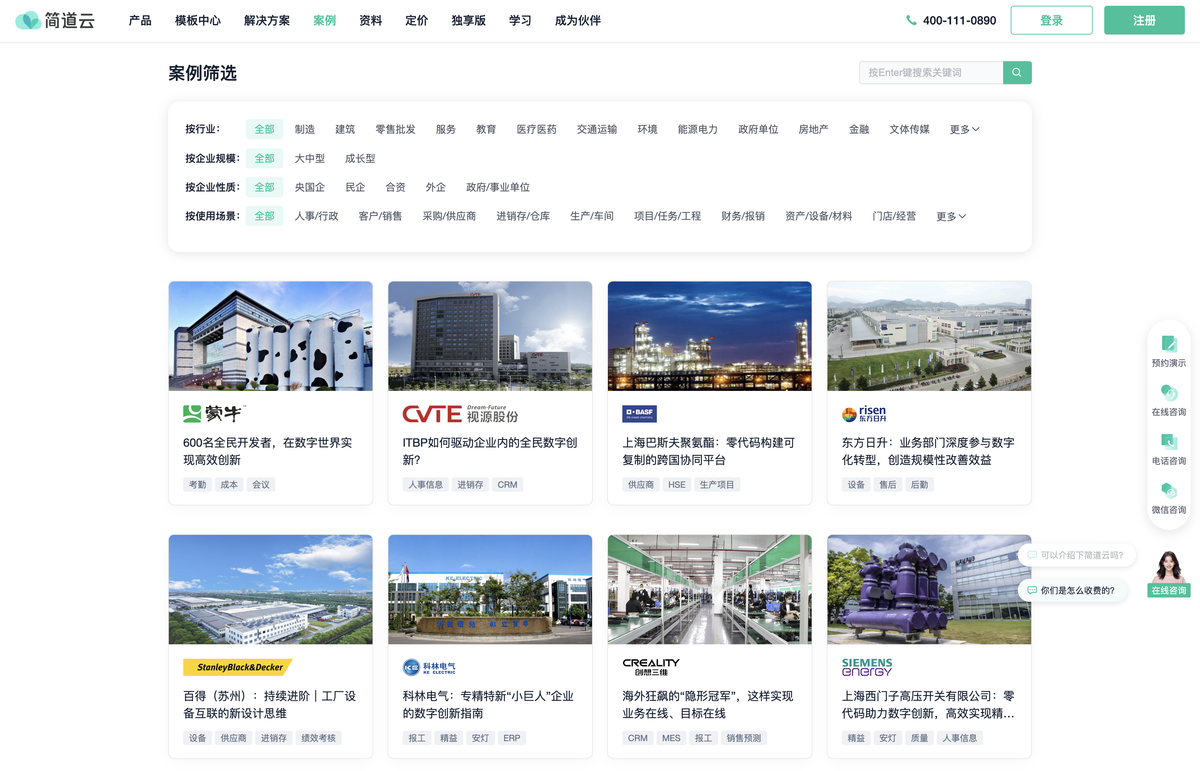The height and width of the screenshot is (771, 1200).
Task: Click the HSE tag on BASF card
Action: [677, 485]
